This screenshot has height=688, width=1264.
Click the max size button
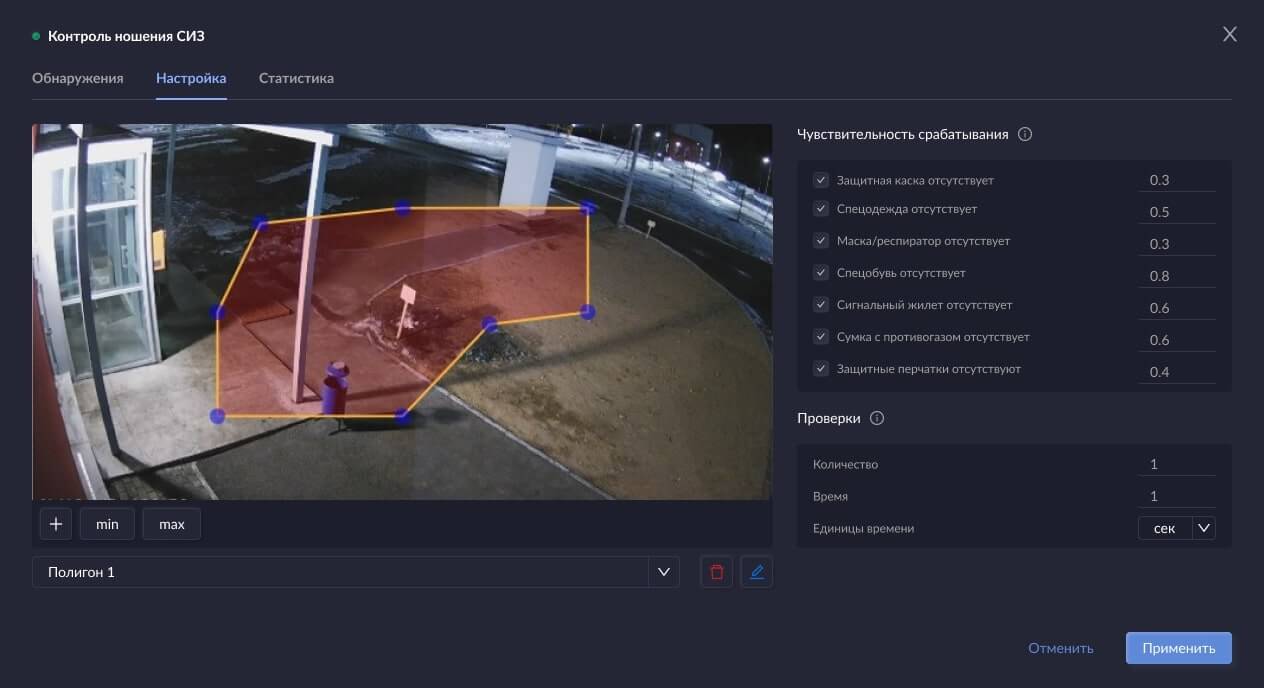[x=172, y=524]
